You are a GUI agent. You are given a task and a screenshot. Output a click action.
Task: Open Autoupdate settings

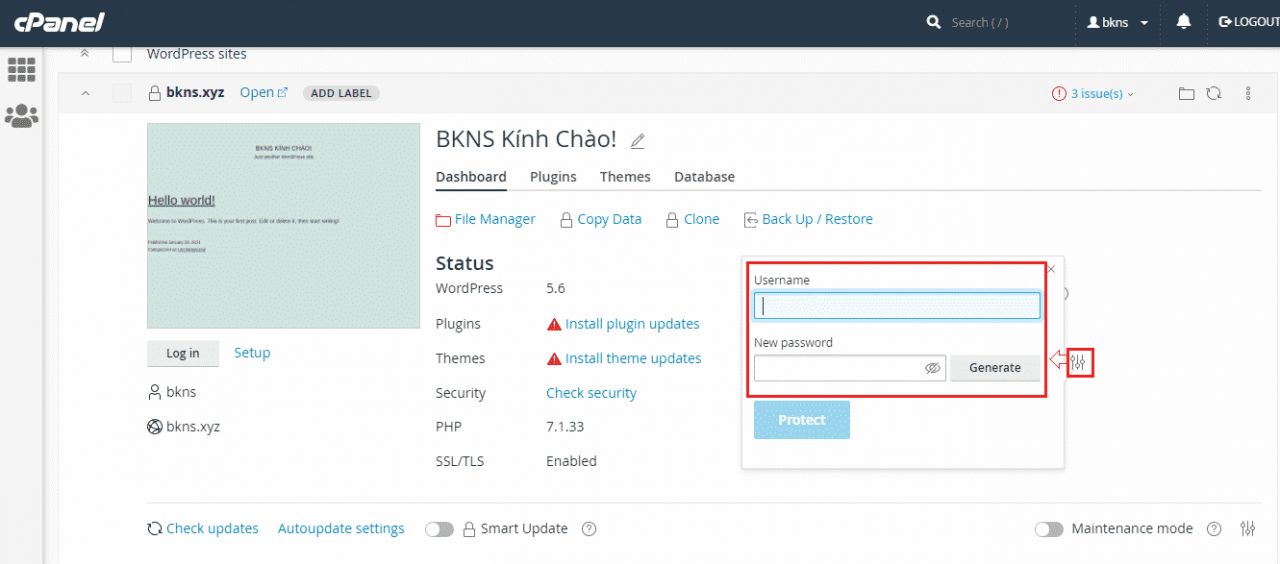(x=341, y=529)
